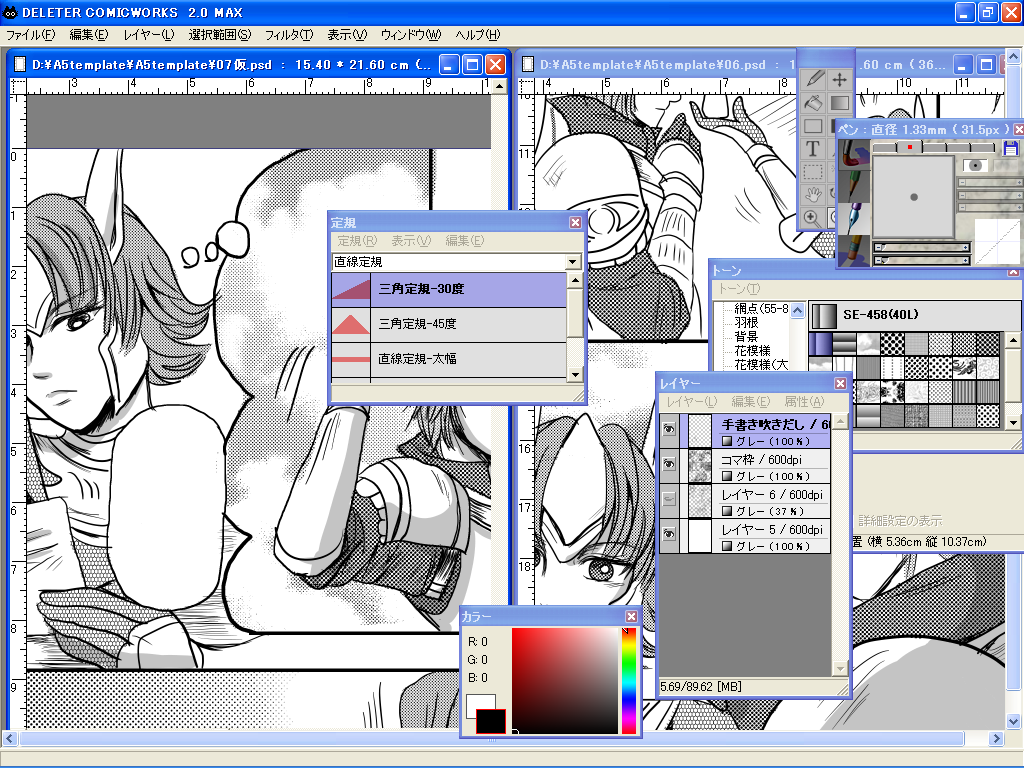Open 定規(R) menu in Ruler panel

pos(357,241)
